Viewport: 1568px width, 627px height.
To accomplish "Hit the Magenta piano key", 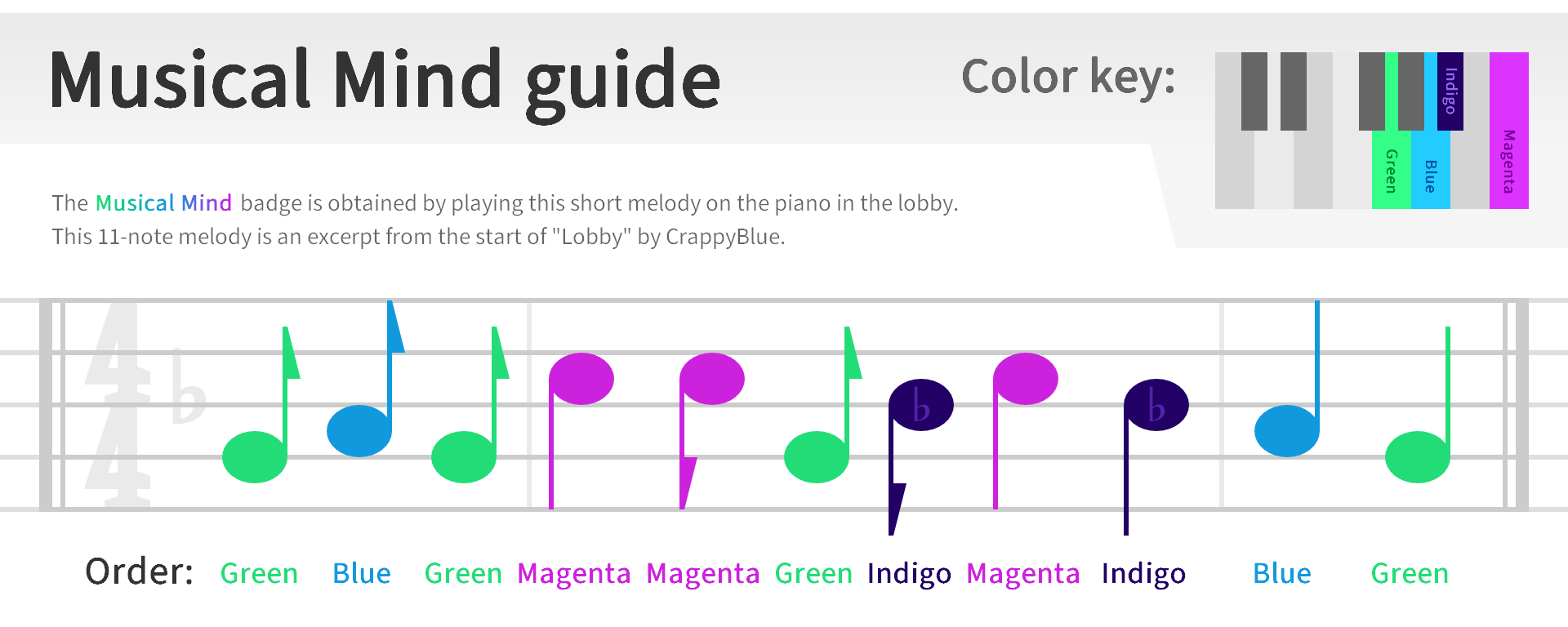I will (1508, 131).
